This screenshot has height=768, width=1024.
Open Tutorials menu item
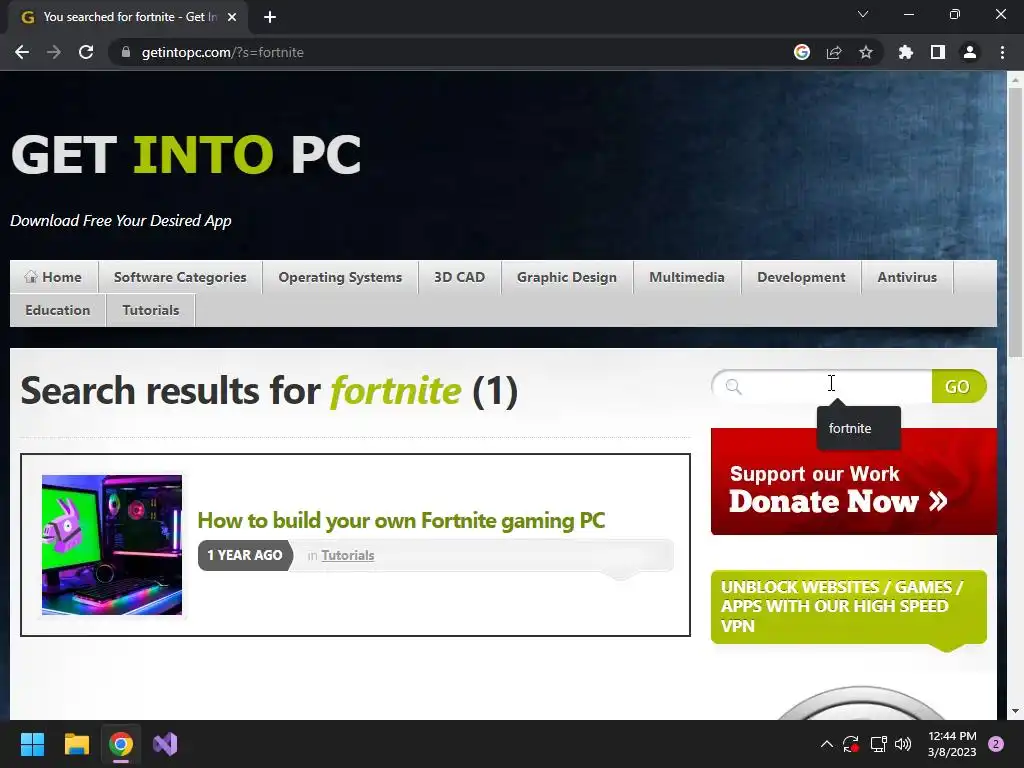[151, 310]
